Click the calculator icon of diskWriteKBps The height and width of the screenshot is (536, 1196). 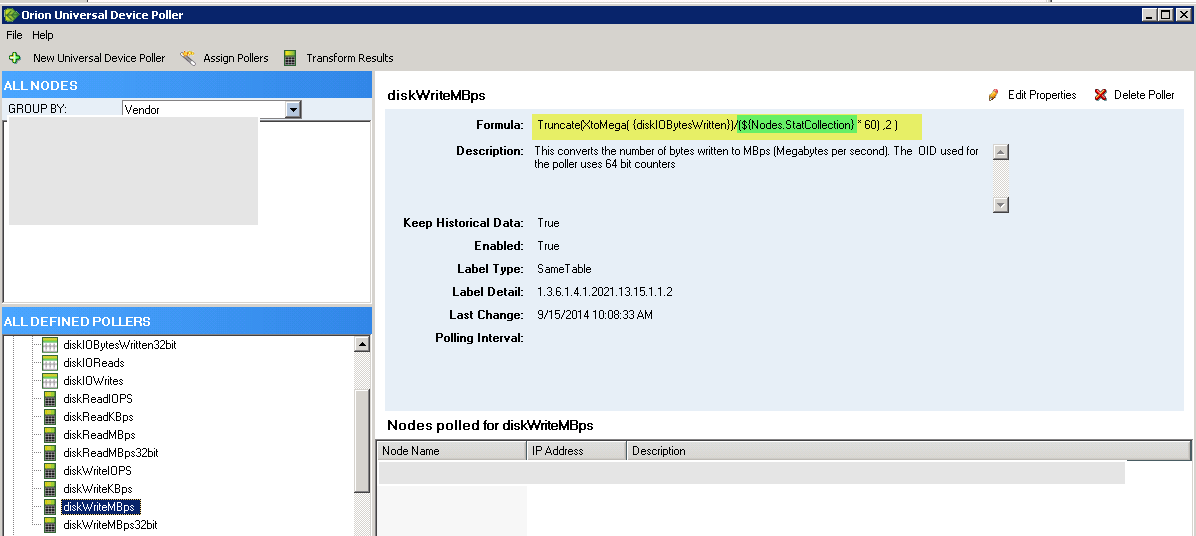pos(50,489)
